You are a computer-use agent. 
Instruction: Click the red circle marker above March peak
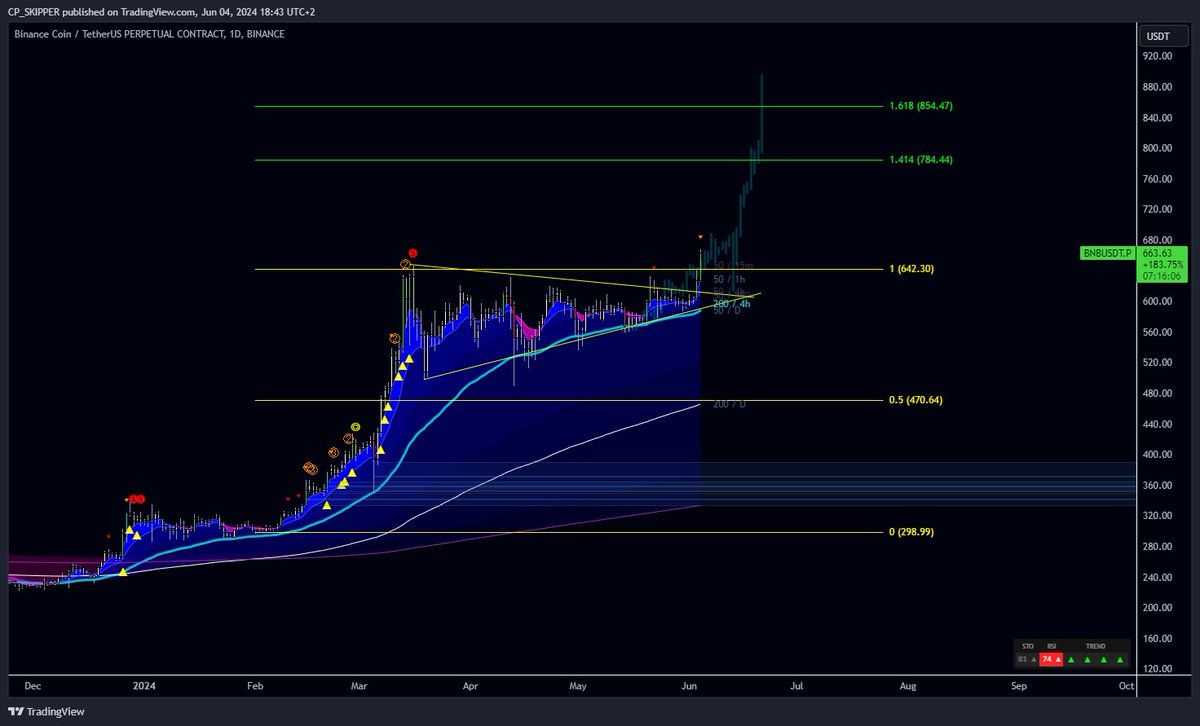pyautogui.click(x=413, y=253)
